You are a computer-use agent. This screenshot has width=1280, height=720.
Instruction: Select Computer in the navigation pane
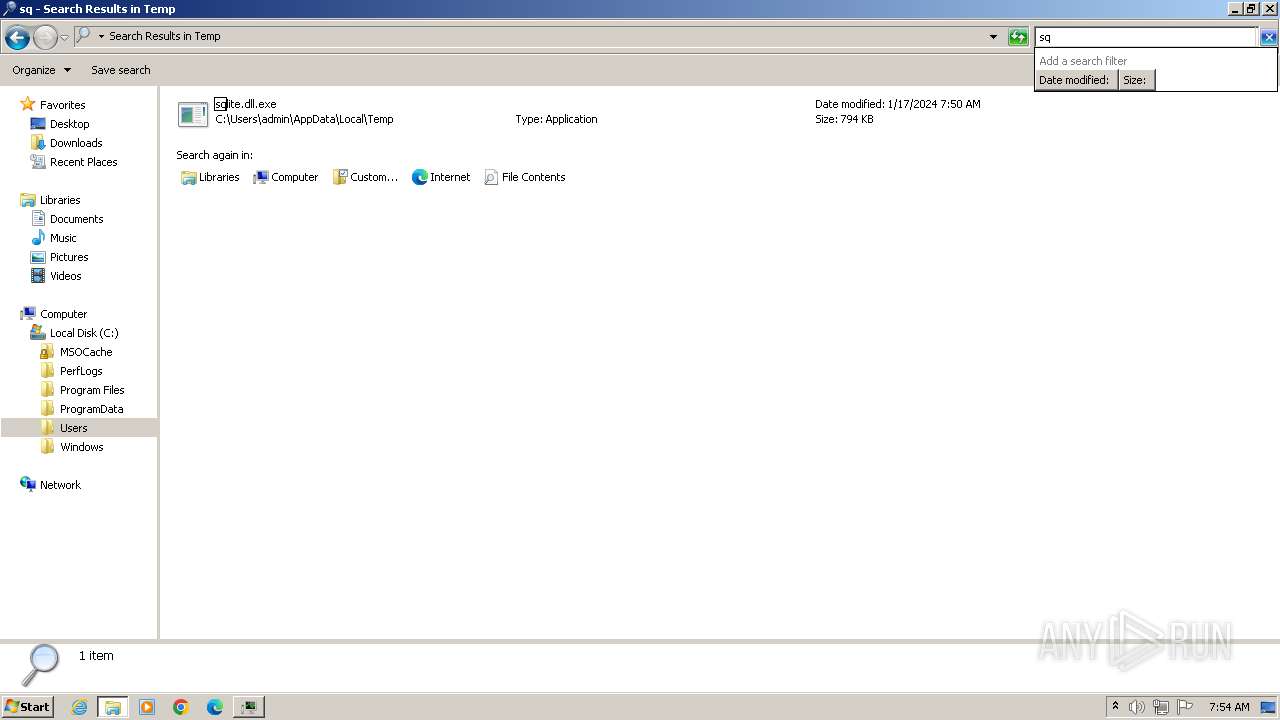pyautogui.click(x=63, y=314)
